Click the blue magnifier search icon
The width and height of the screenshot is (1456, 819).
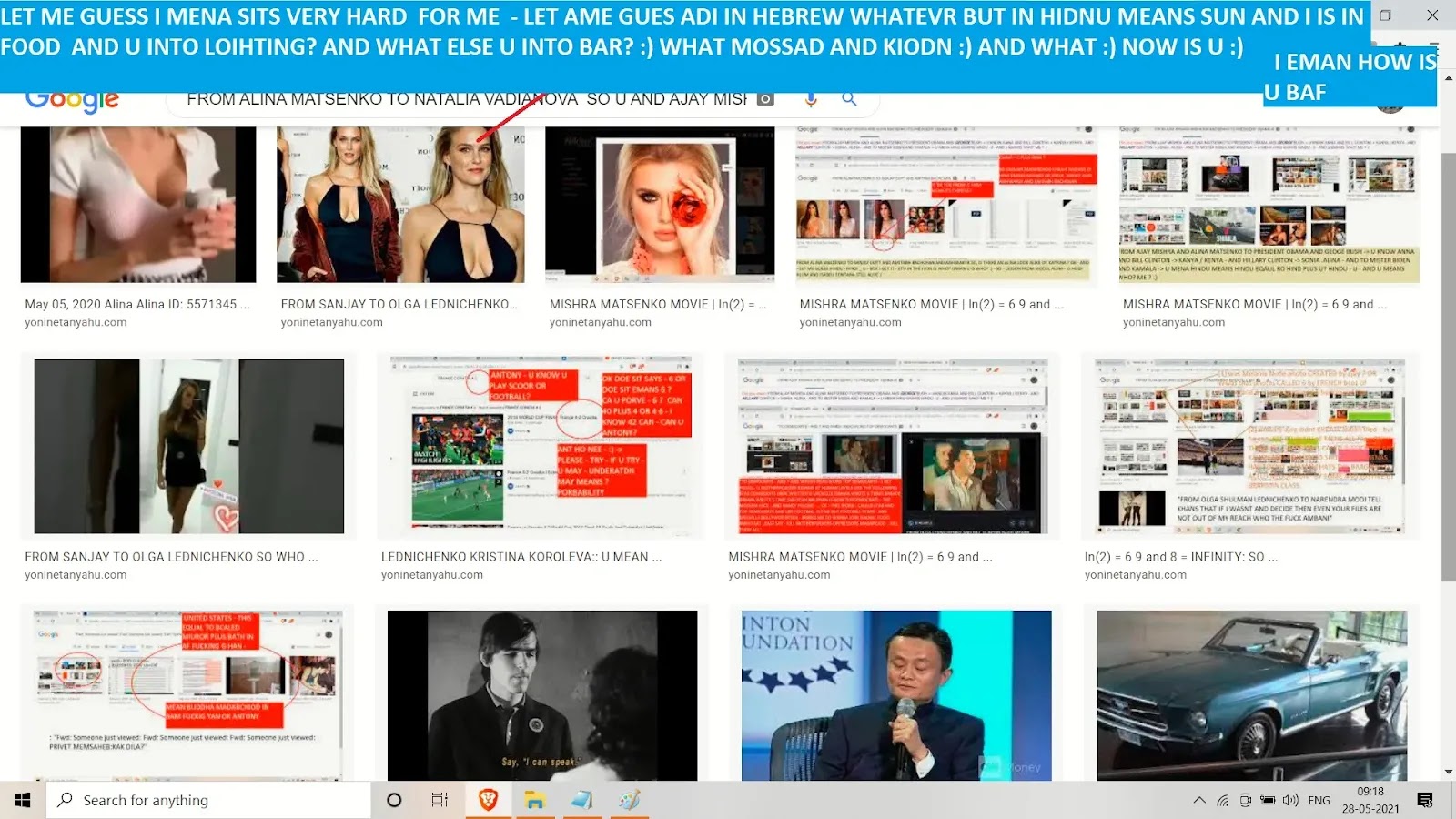tap(849, 99)
